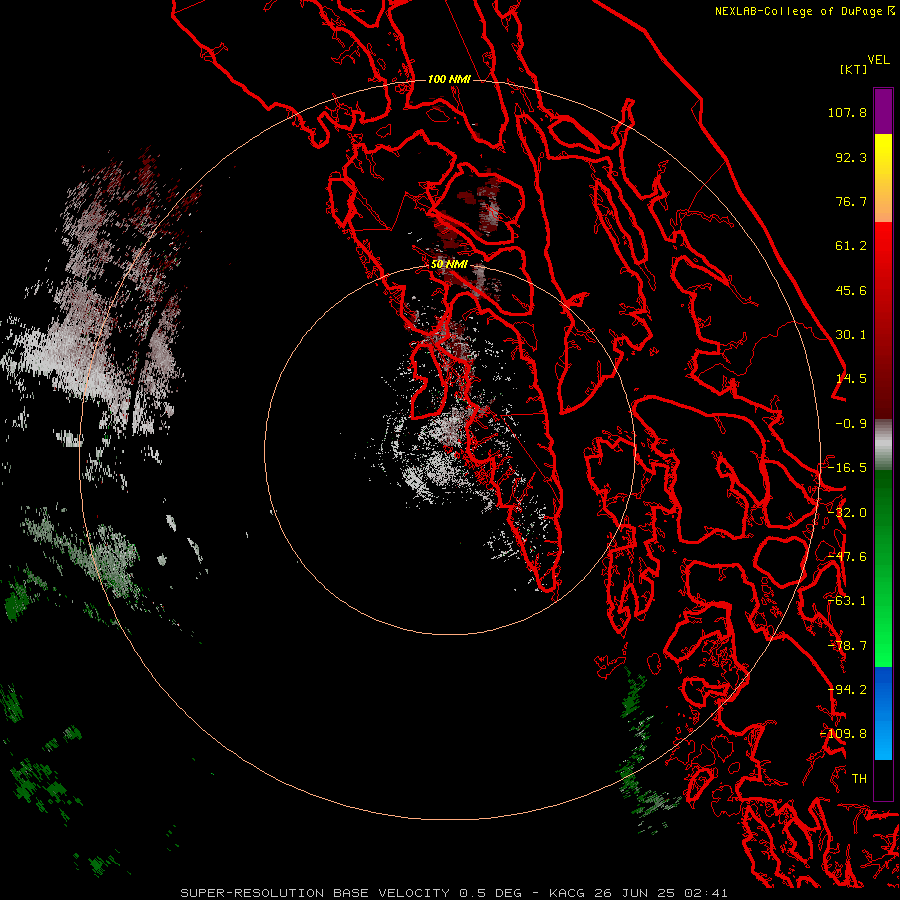The image size is (900, 900).
Task: Click the -109.8 velocity scale value
Action: tap(843, 734)
